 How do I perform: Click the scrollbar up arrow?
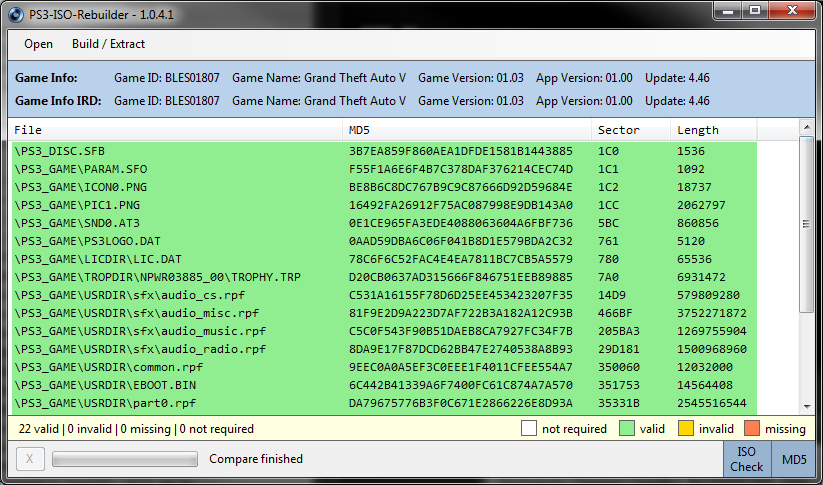pyautogui.click(x=806, y=129)
